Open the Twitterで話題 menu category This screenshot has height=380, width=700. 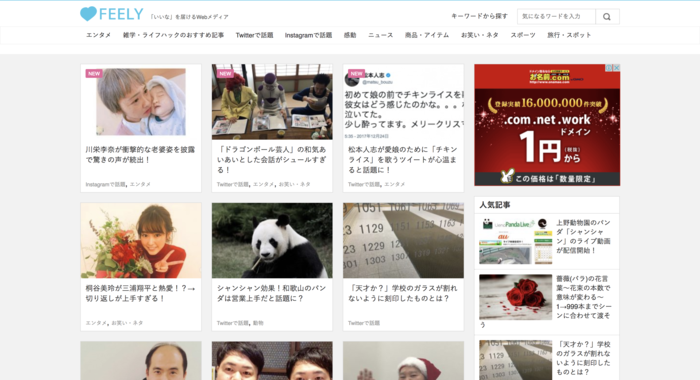click(254, 35)
